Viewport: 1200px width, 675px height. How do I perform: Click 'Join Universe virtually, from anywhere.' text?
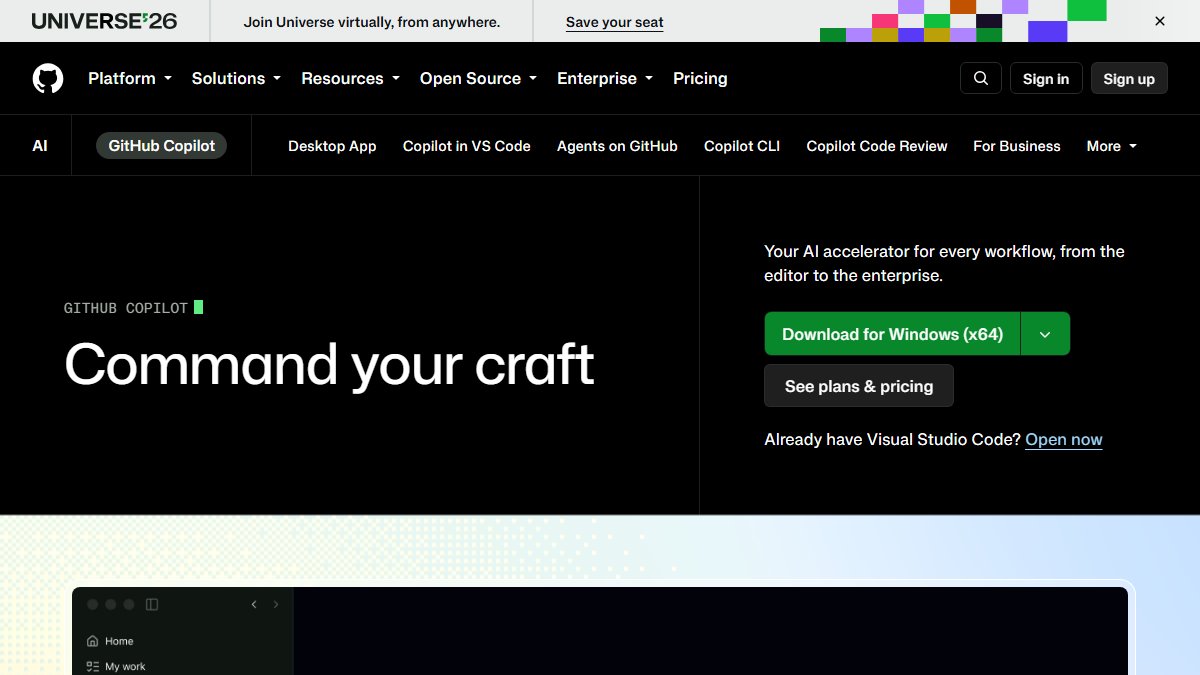(x=372, y=21)
